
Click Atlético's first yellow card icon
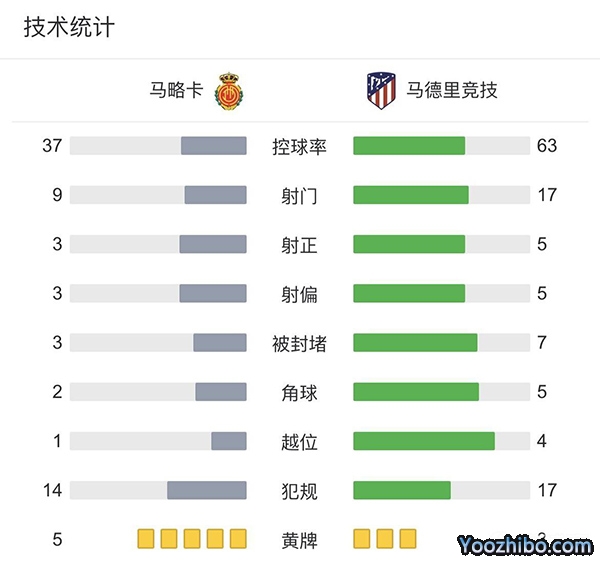pyautogui.click(x=362, y=539)
